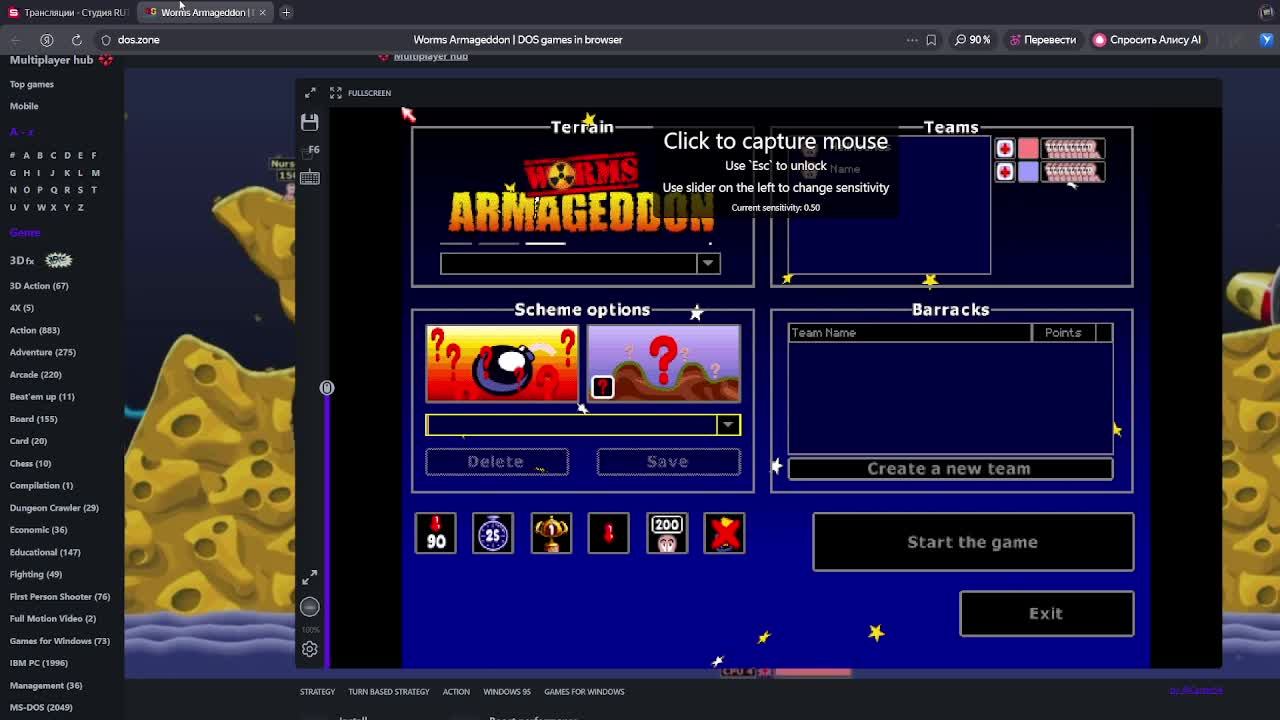Viewport: 1280px width, 720px height.
Task: Click the ACTION tag below the game
Action: coord(456,692)
